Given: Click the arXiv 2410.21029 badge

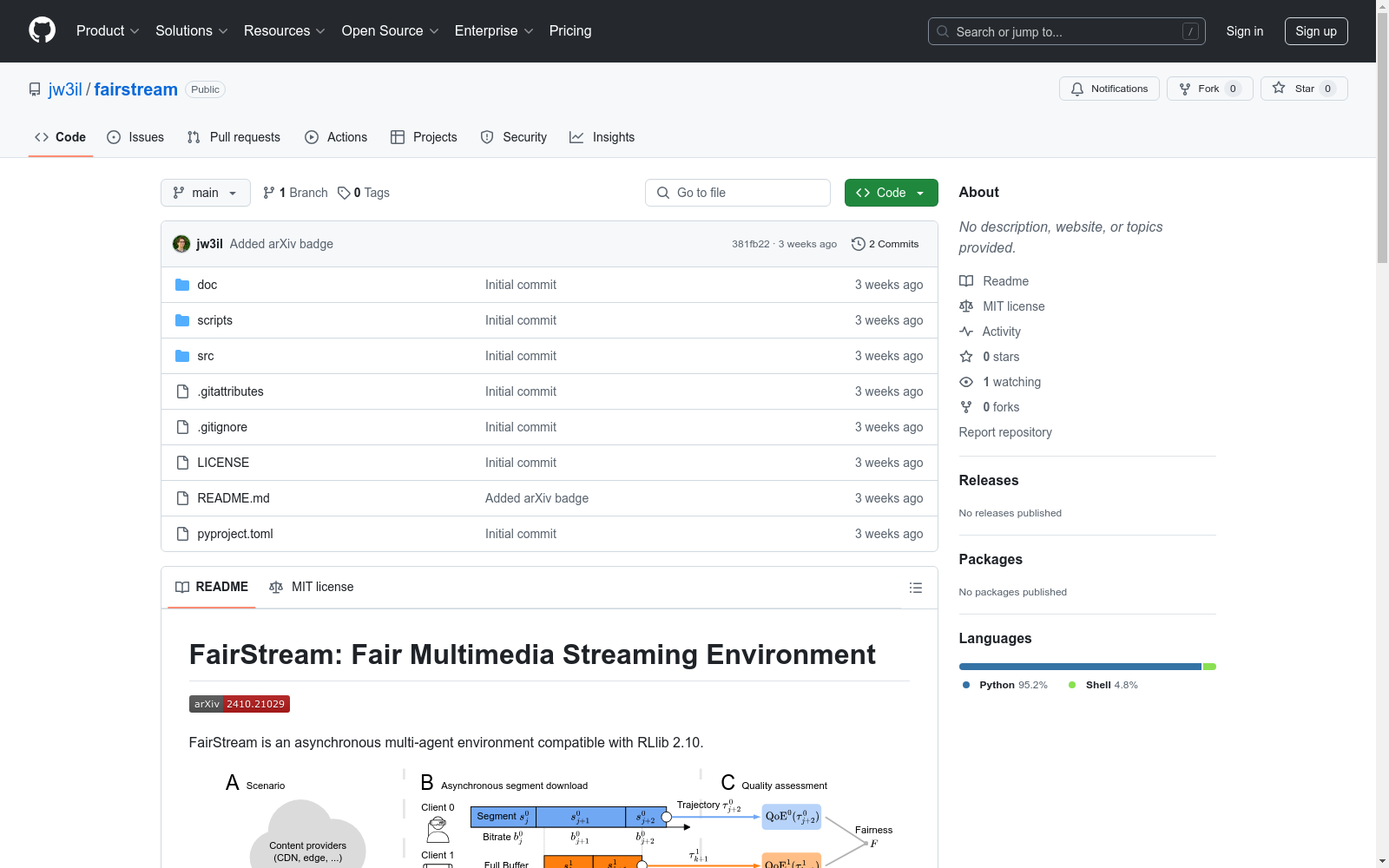Looking at the screenshot, I should tap(240, 704).
